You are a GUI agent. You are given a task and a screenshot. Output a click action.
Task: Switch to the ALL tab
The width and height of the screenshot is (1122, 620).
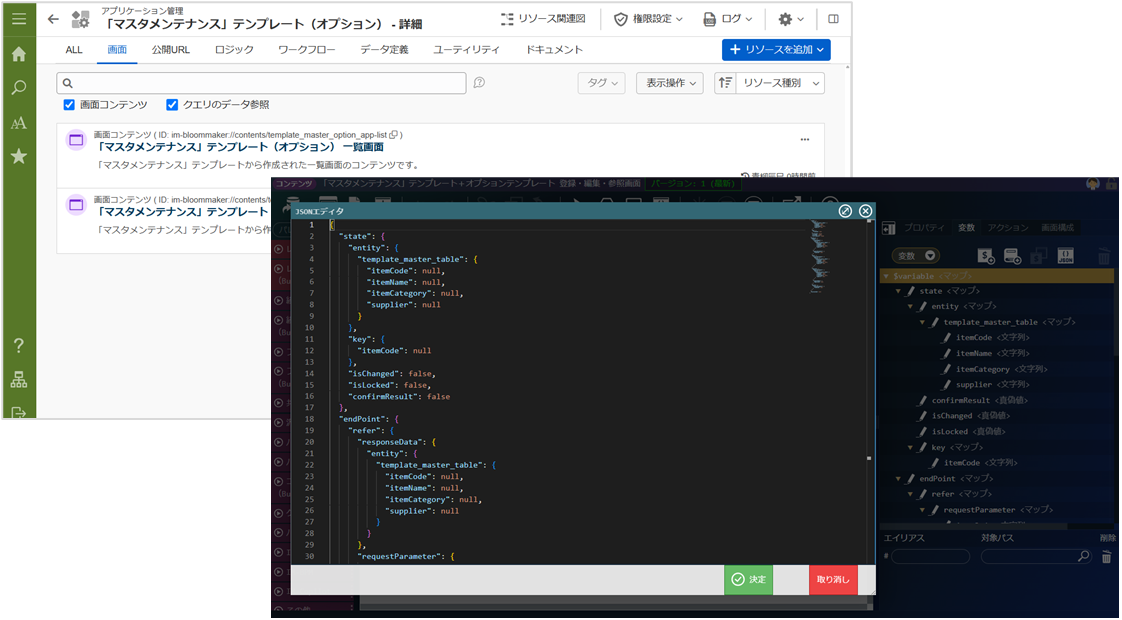click(x=74, y=49)
